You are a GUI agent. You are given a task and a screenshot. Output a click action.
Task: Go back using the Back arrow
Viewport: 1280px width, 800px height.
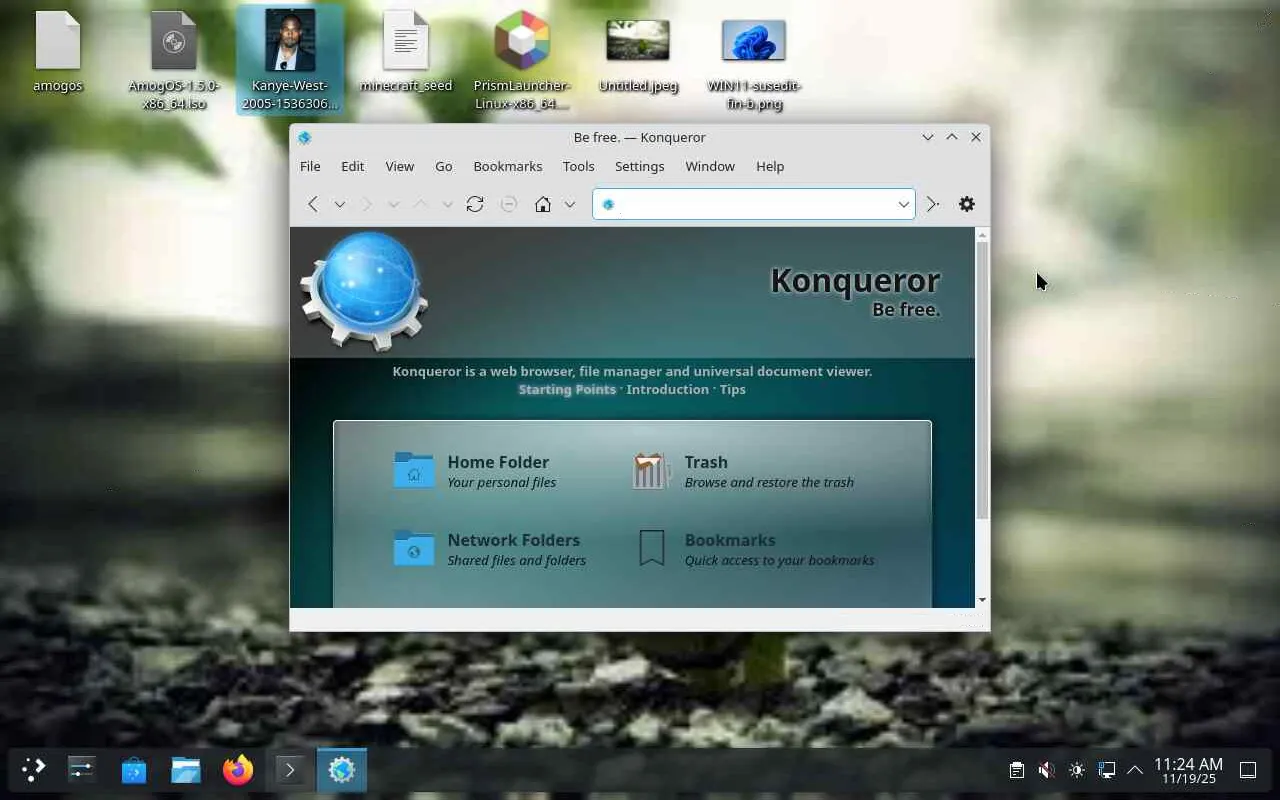pyautogui.click(x=313, y=204)
